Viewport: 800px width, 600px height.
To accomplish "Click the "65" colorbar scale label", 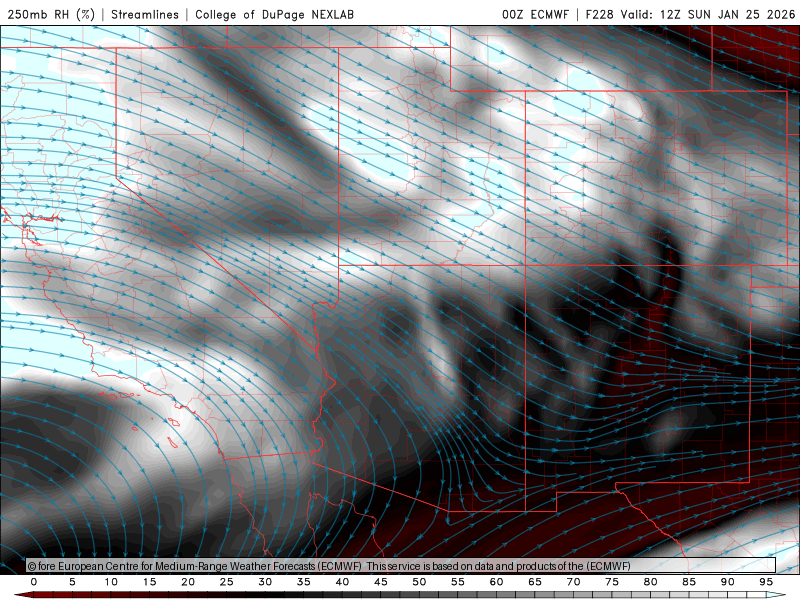I will pyautogui.click(x=535, y=582).
